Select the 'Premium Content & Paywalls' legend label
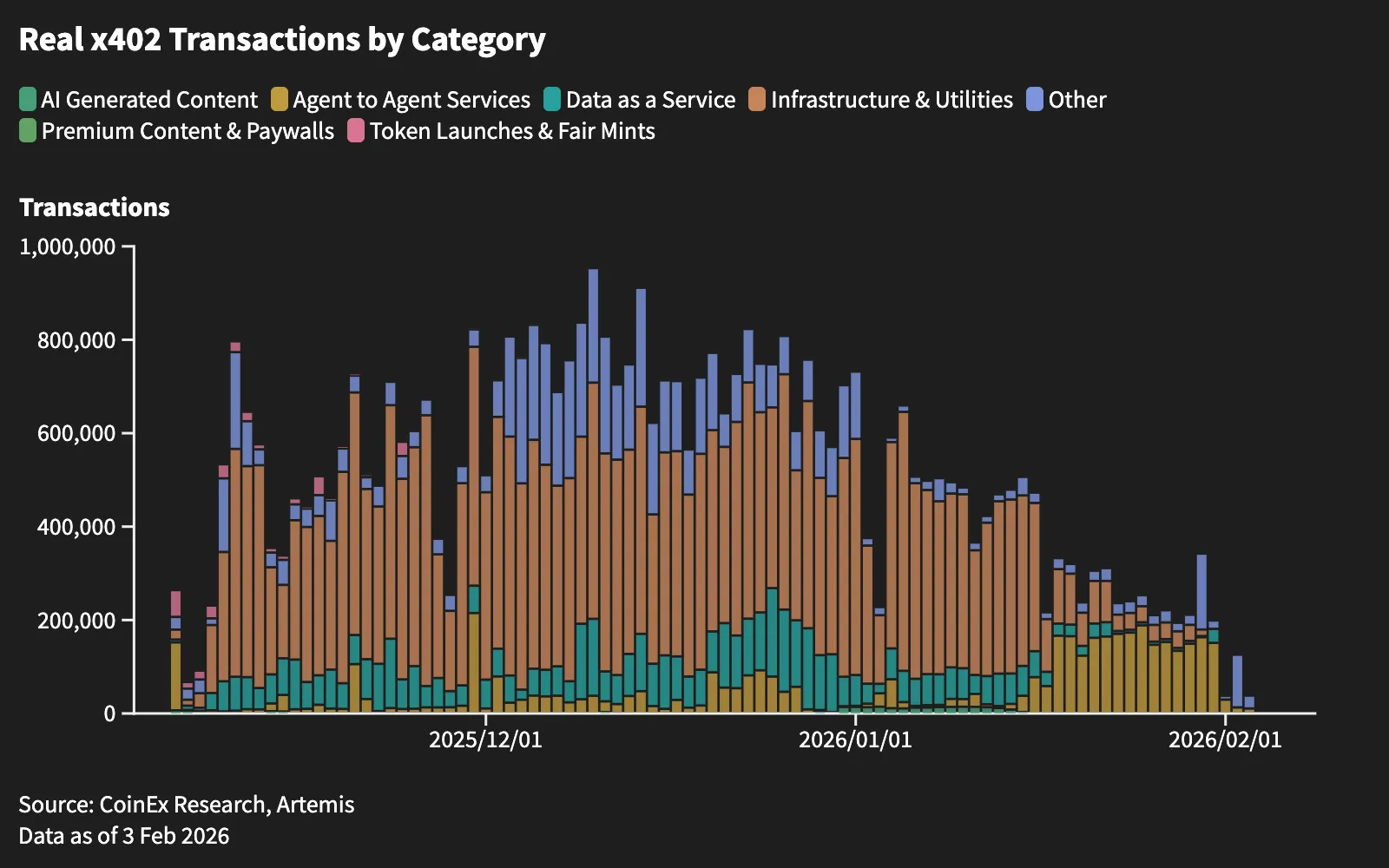The image size is (1389, 868). click(x=188, y=131)
